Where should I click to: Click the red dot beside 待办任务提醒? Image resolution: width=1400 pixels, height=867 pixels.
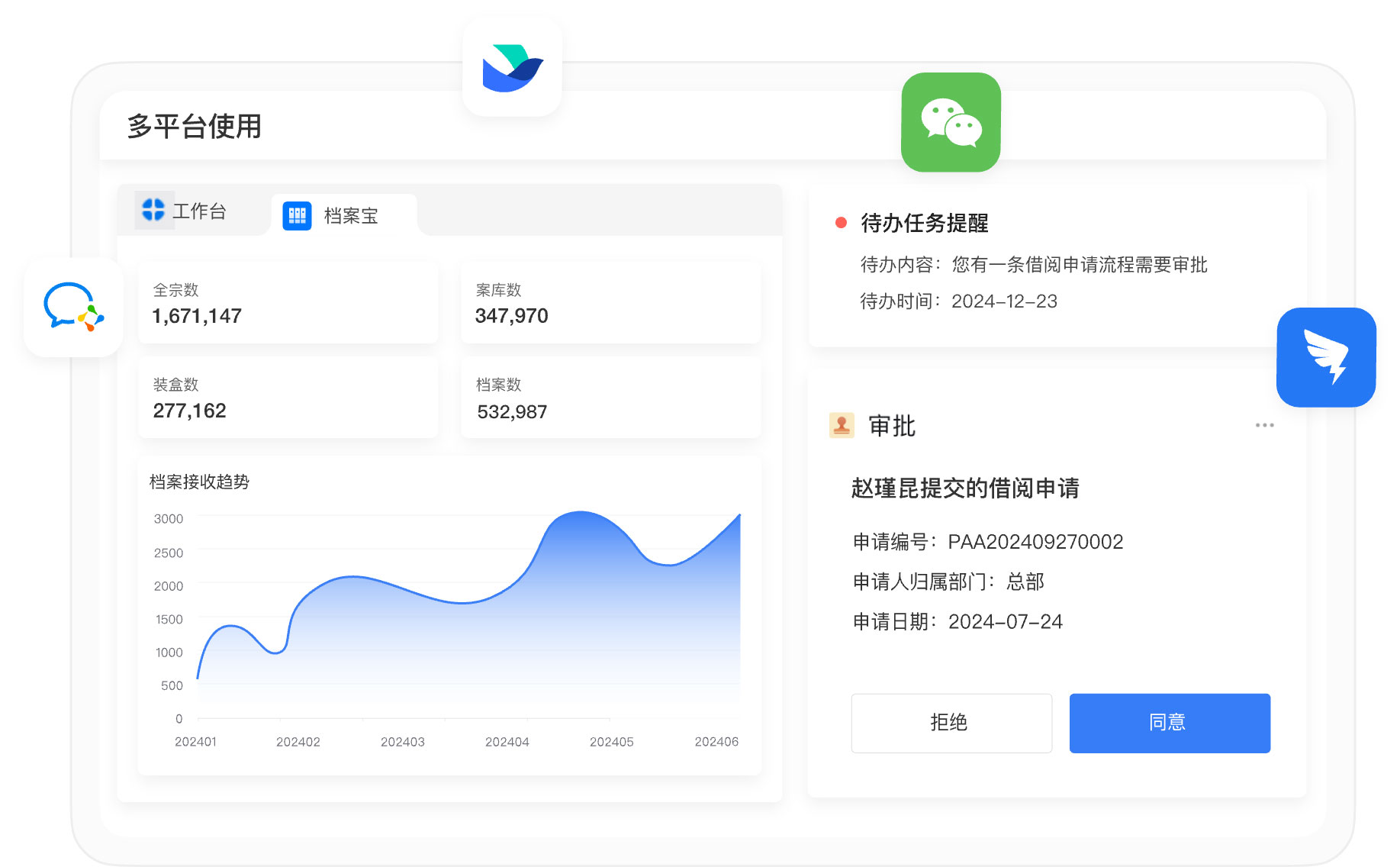pos(841,223)
